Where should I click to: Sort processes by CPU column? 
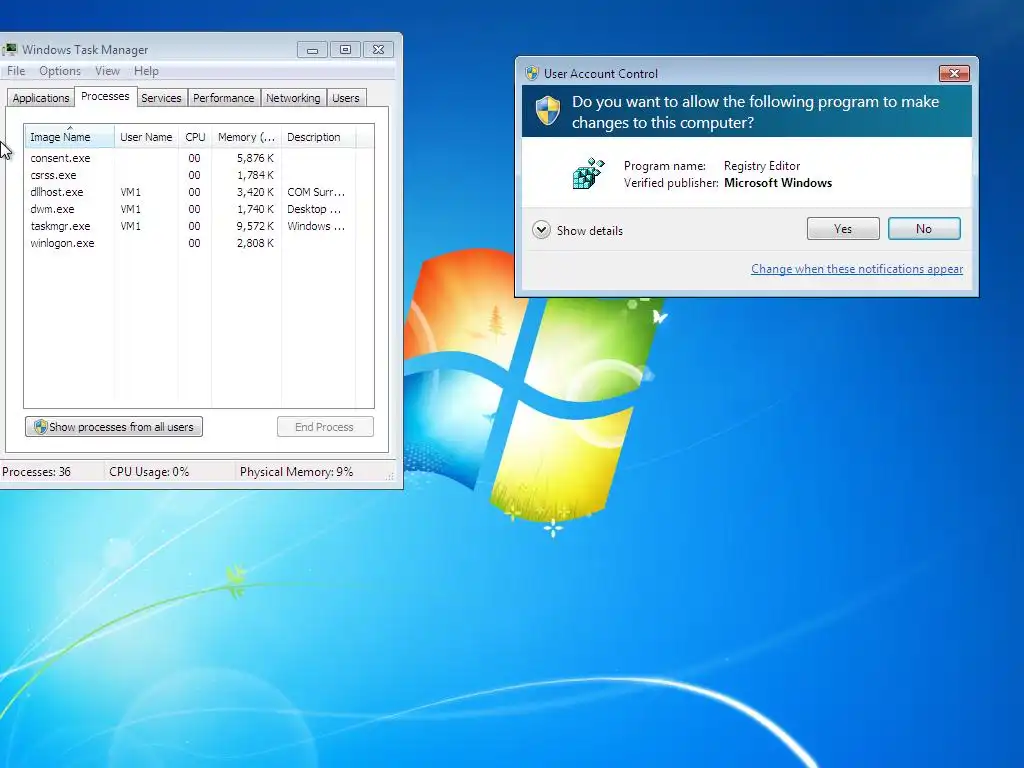tap(195, 137)
